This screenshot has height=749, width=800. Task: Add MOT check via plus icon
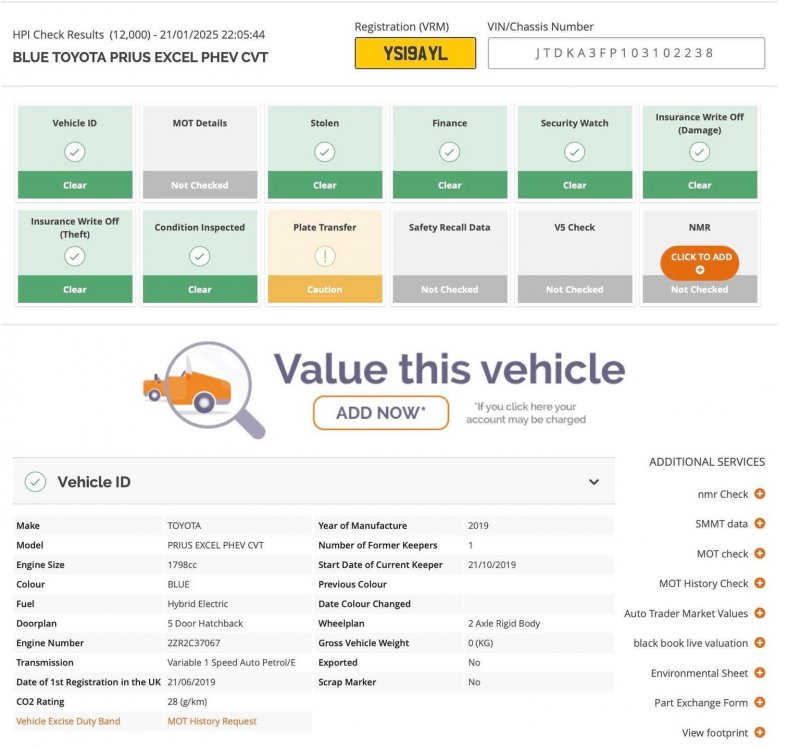(760, 553)
